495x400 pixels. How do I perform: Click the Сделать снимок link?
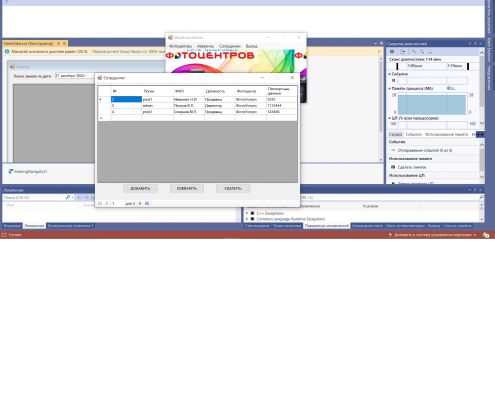pyautogui.click(x=412, y=167)
